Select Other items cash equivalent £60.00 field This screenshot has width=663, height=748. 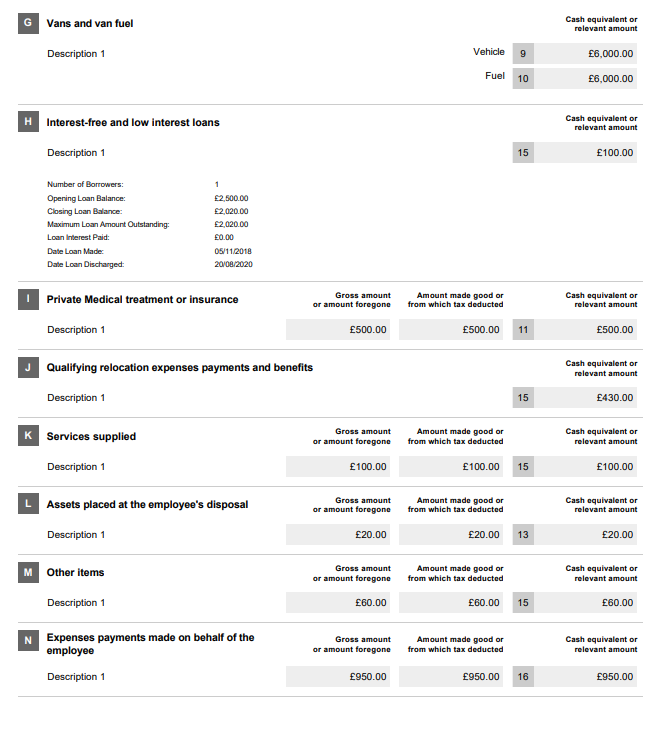pos(585,603)
